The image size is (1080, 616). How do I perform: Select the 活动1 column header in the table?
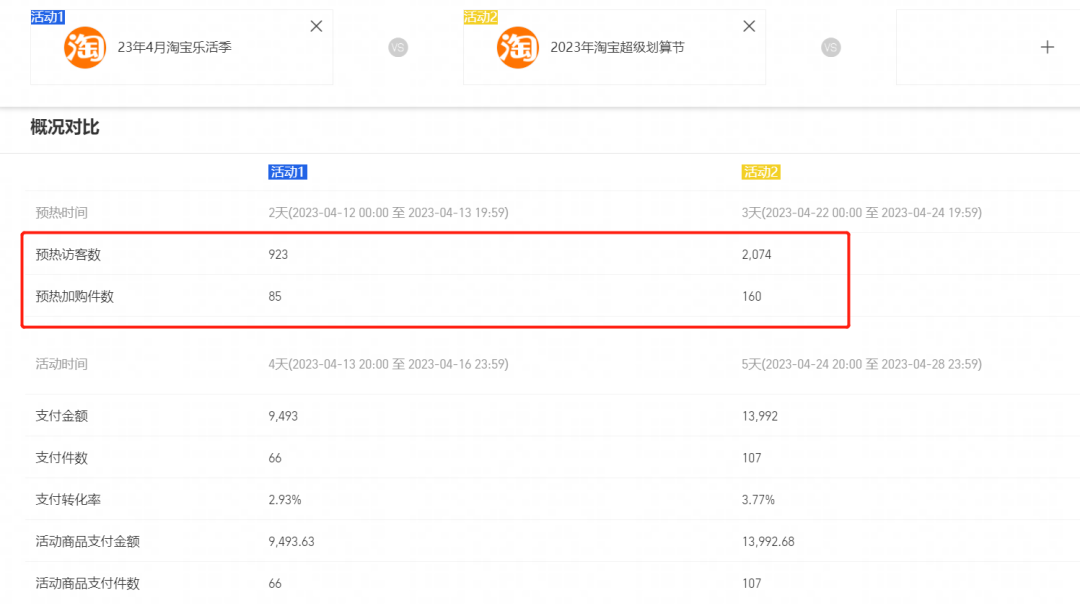288,172
